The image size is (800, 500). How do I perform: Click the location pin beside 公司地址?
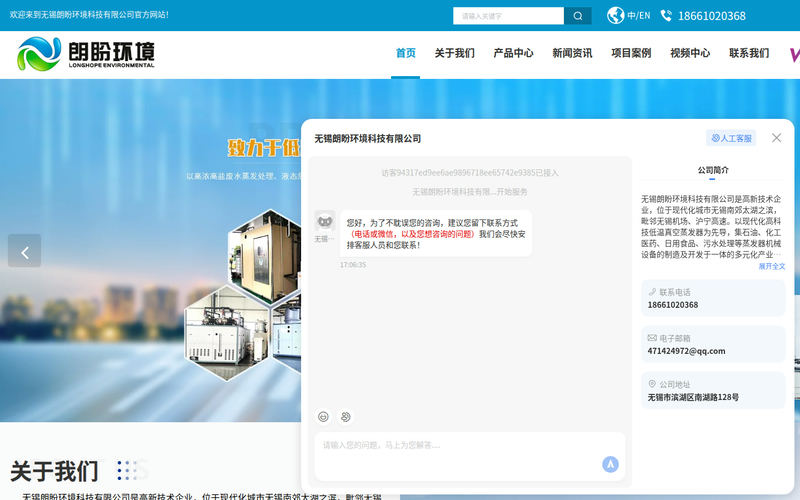click(x=652, y=384)
